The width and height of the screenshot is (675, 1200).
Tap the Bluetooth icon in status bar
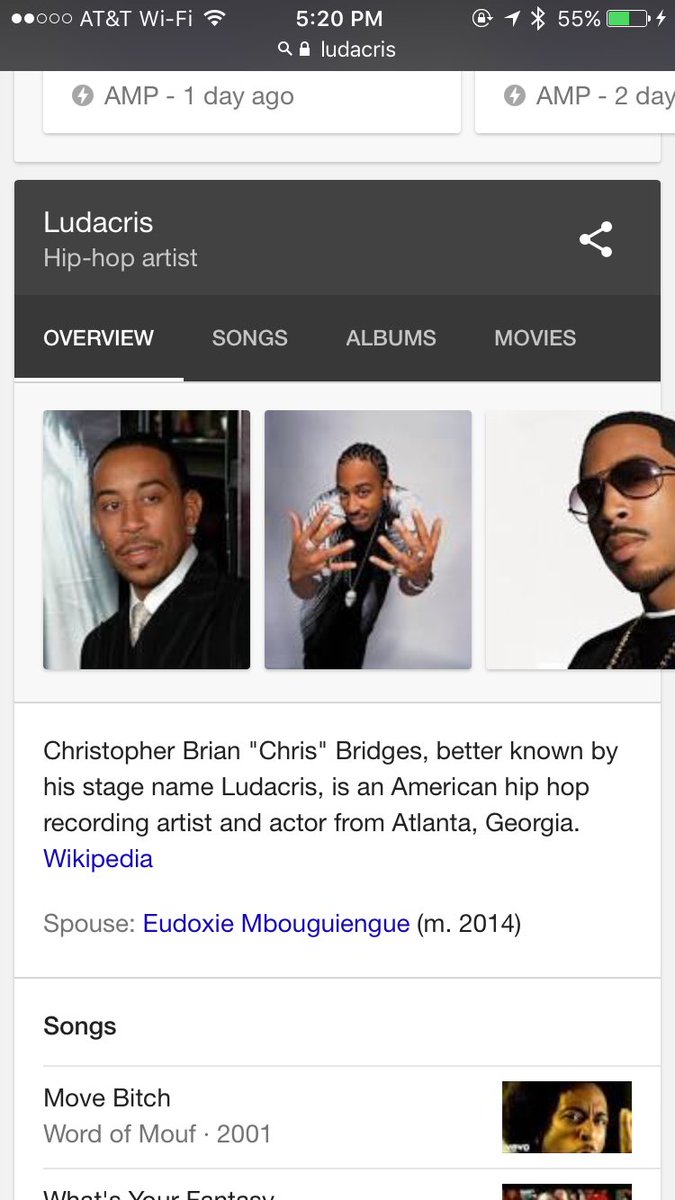[x=539, y=18]
